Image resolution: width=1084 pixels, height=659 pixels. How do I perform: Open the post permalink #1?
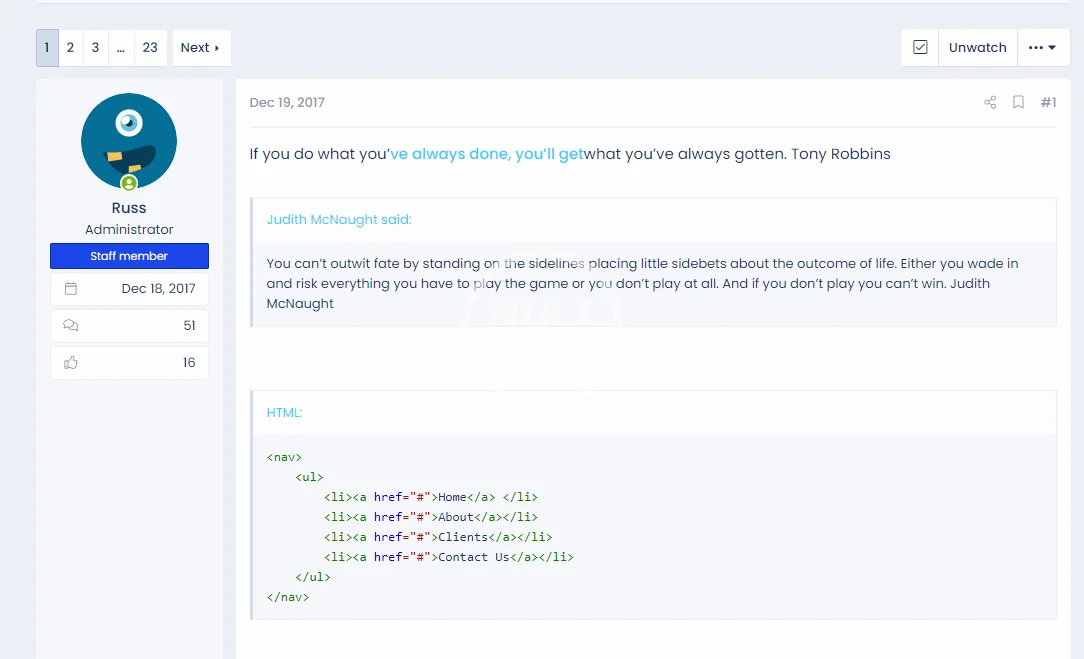coord(1048,102)
